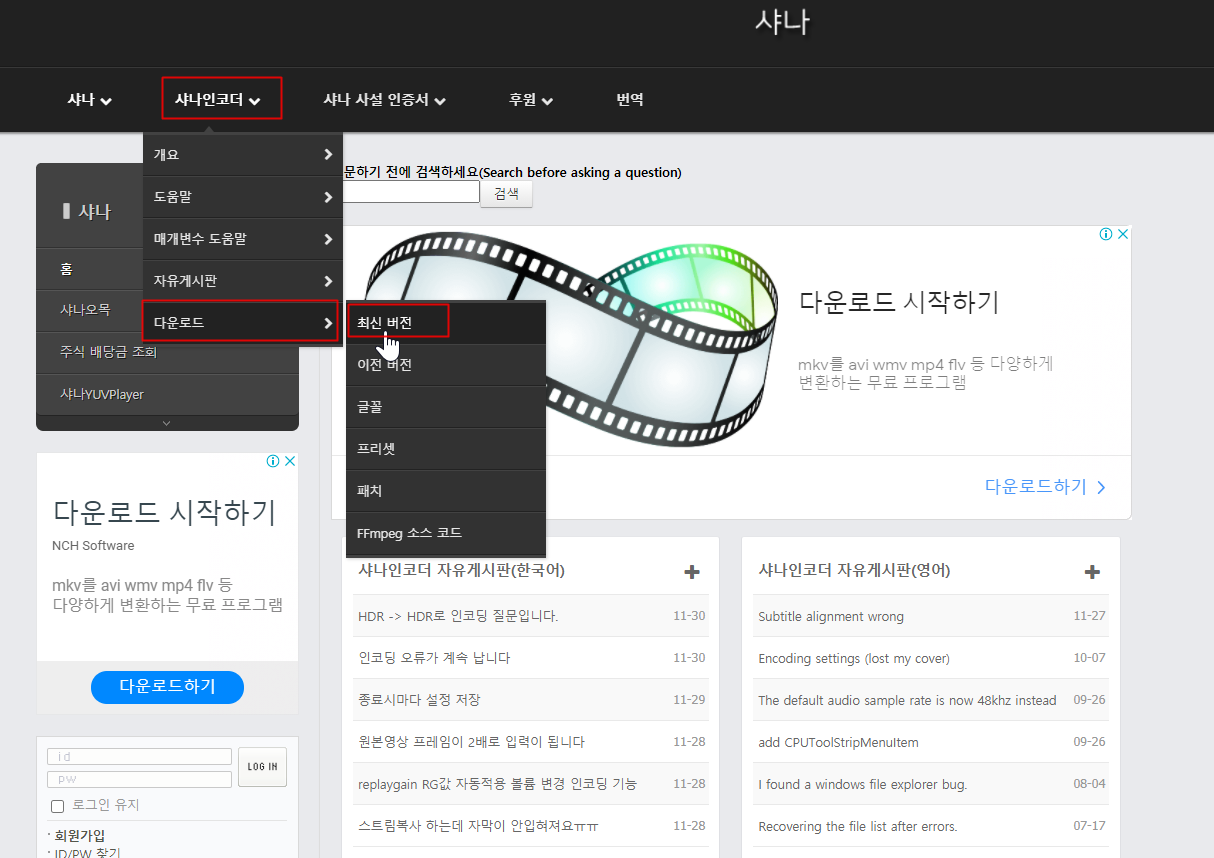Open the 샤나인코더 top menu
Image resolution: width=1214 pixels, height=858 pixels.
[218, 100]
